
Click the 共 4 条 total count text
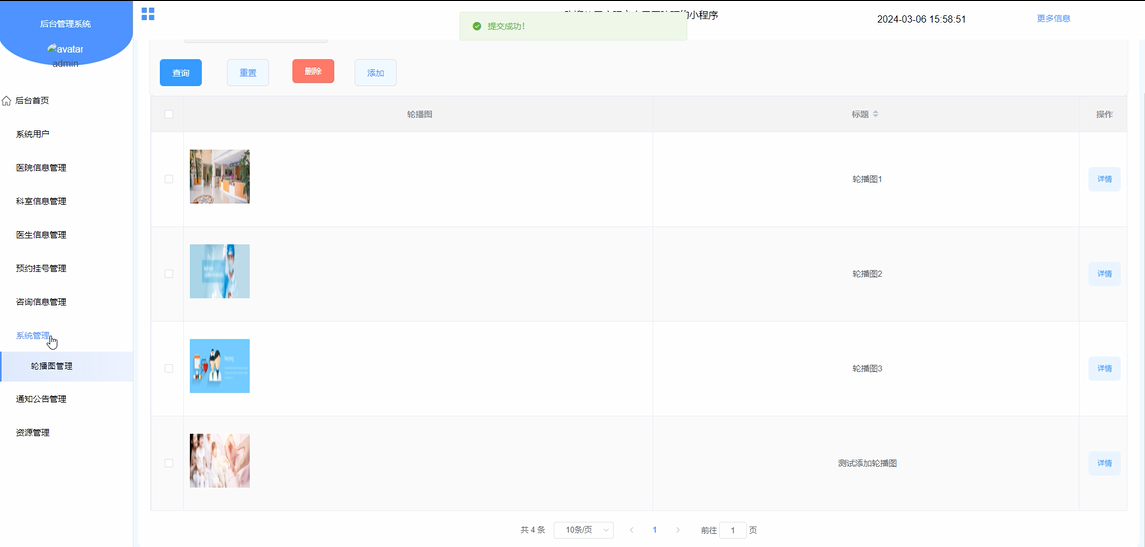(533, 530)
